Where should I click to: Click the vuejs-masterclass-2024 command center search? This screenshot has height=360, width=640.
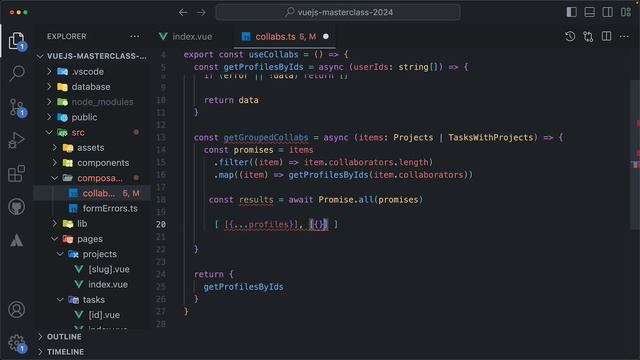click(338, 12)
